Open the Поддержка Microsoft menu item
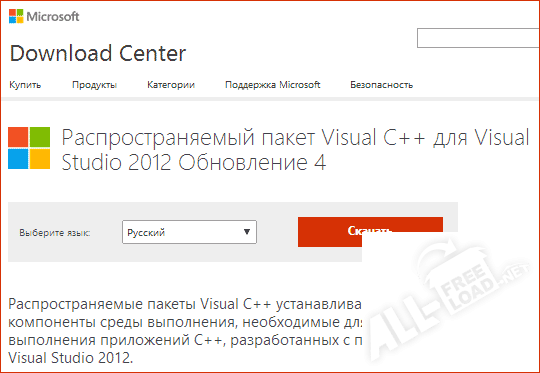Image resolution: width=540 pixels, height=373 pixels. pyautogui.click(x=272, y=85)
